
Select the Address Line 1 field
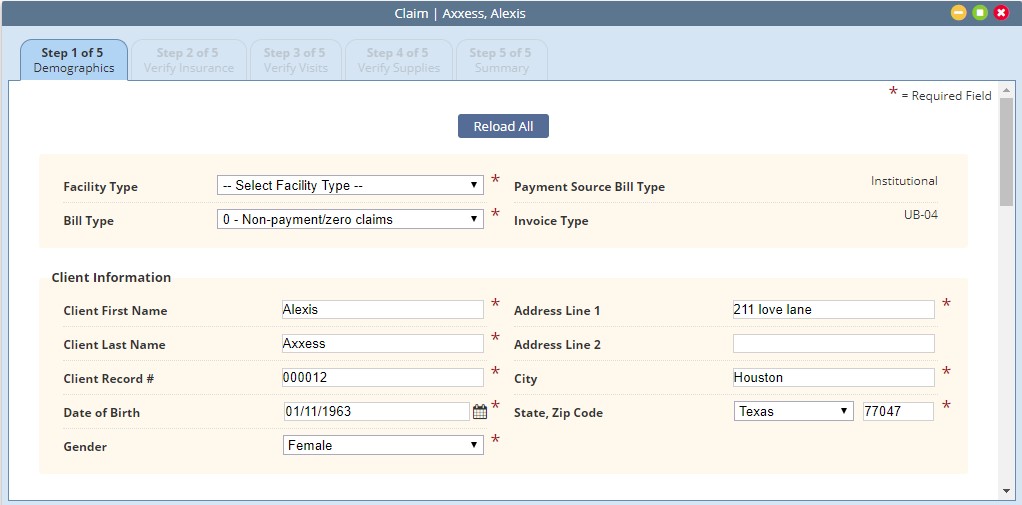point(833,310)
